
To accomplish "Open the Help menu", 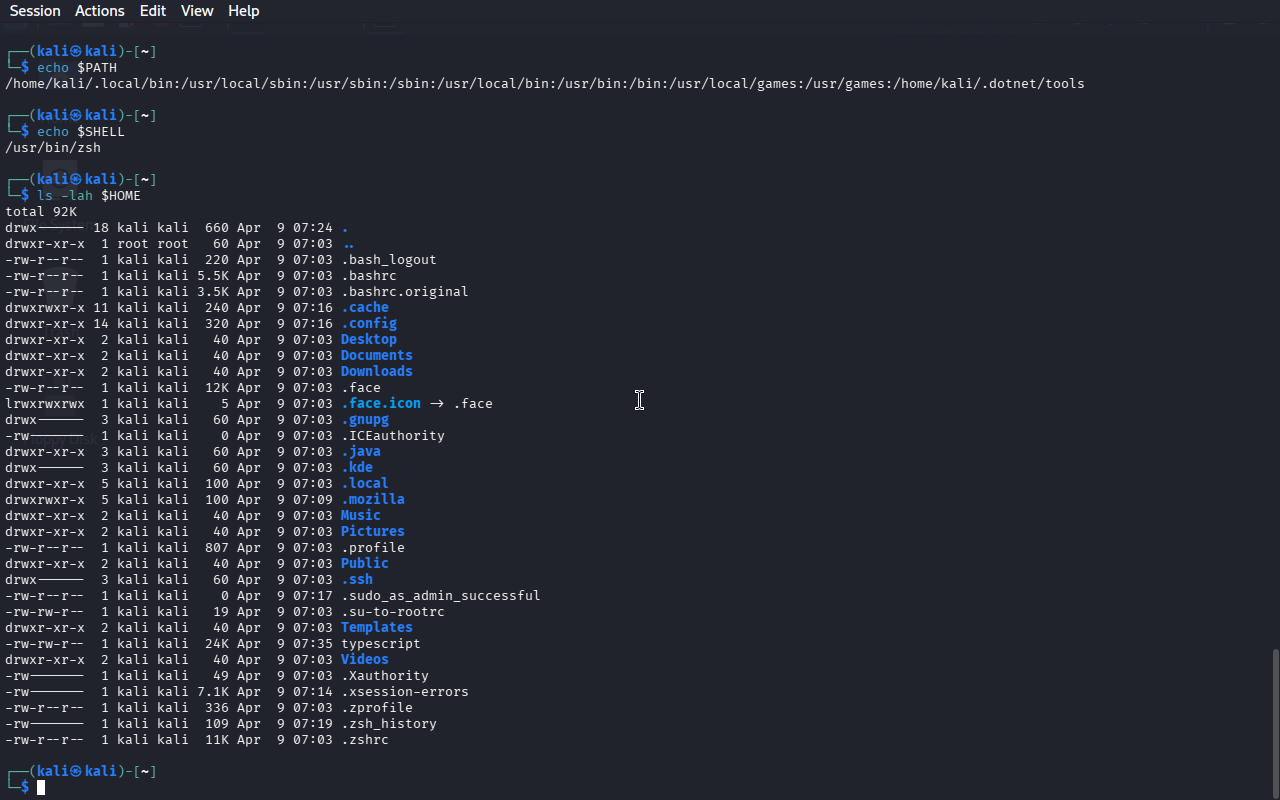I will coord(243,11).
